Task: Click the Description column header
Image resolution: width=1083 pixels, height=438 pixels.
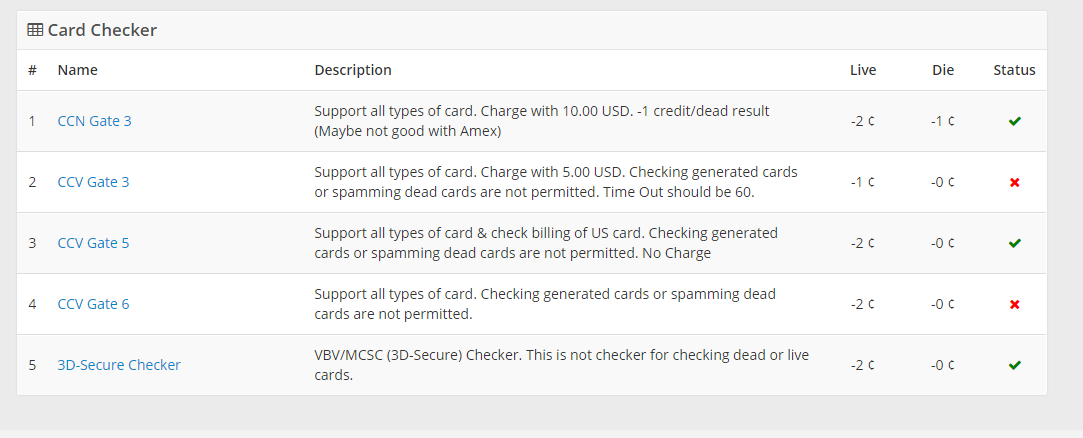Action: tap(353, 70)
